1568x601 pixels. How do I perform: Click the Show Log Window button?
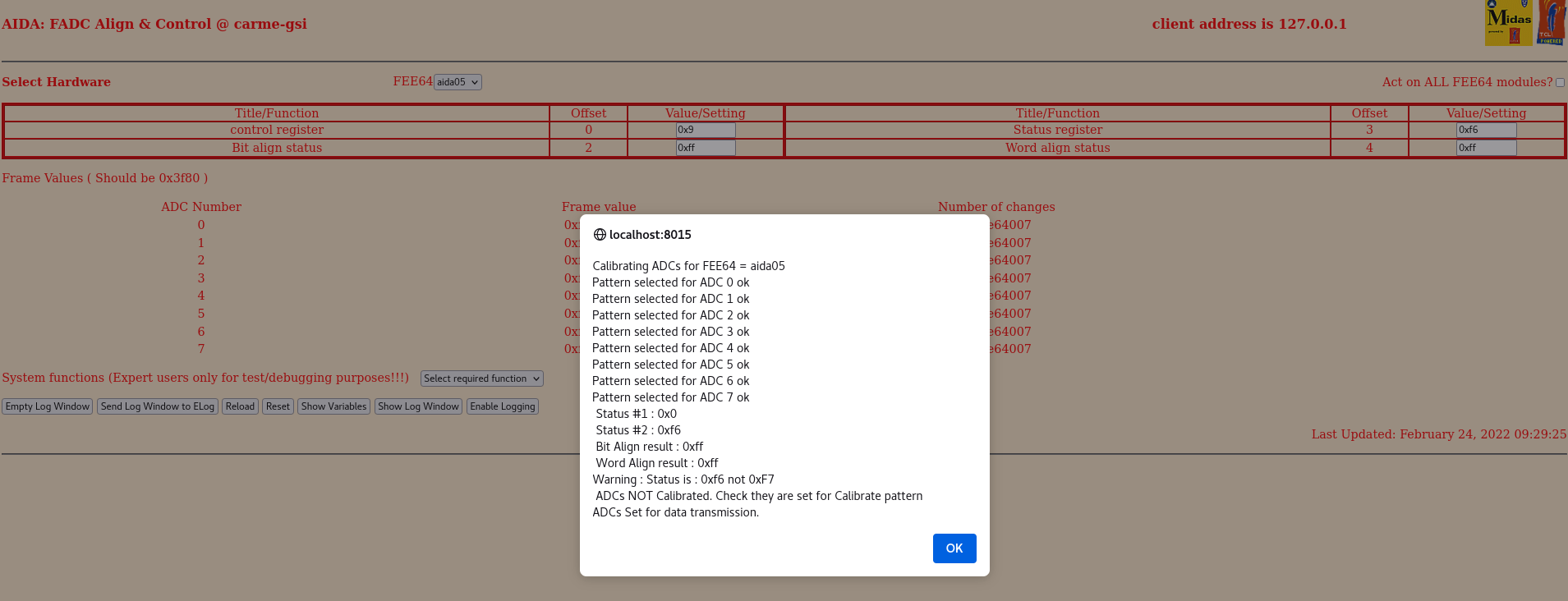coord(419,406)
